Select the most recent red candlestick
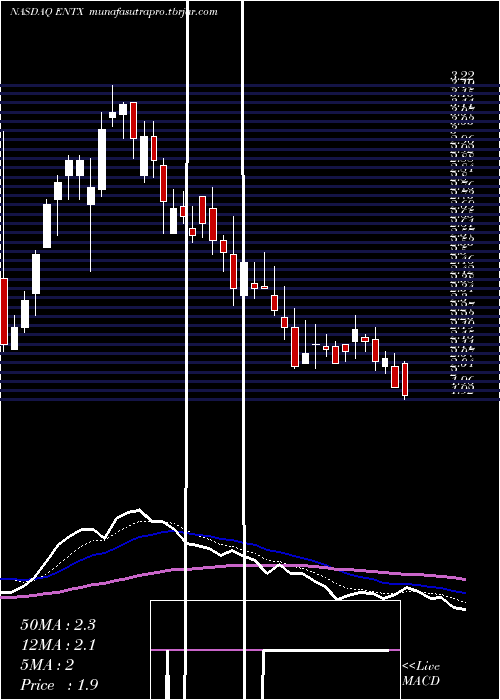 click(x=405, y=380)
